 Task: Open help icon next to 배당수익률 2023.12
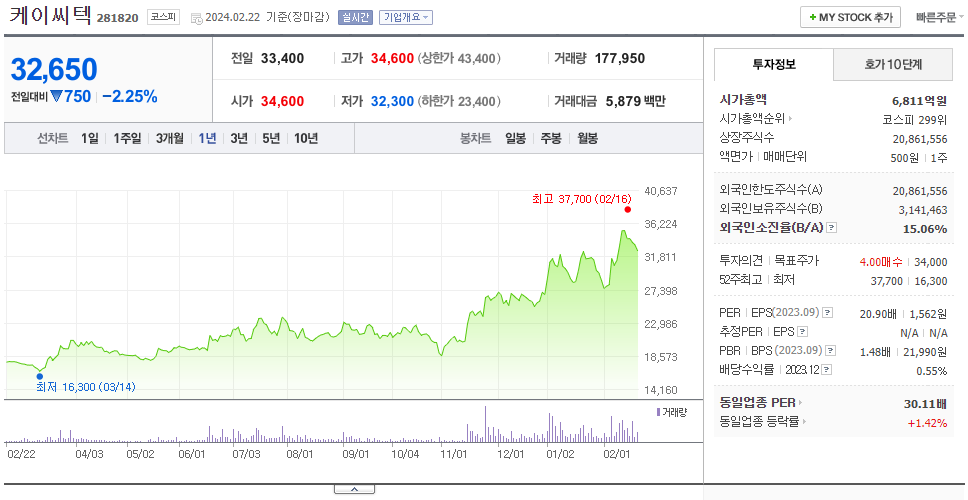pos(827,370)
